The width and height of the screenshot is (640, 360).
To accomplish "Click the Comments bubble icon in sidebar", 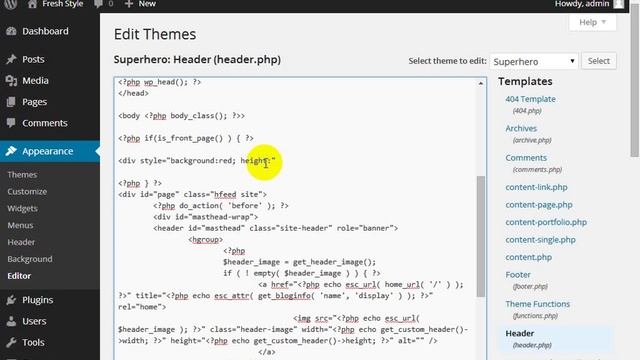I will point(11,123).
